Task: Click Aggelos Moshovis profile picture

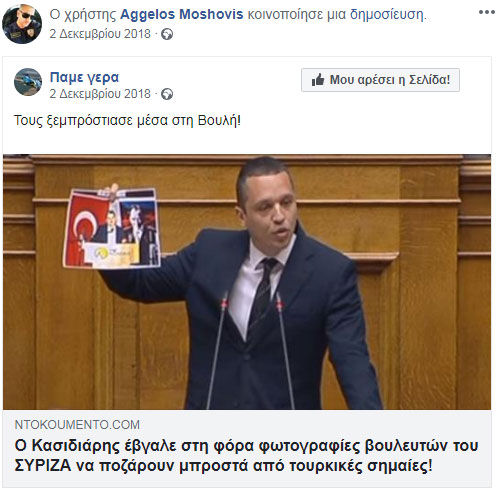Action: pos(22,24)
